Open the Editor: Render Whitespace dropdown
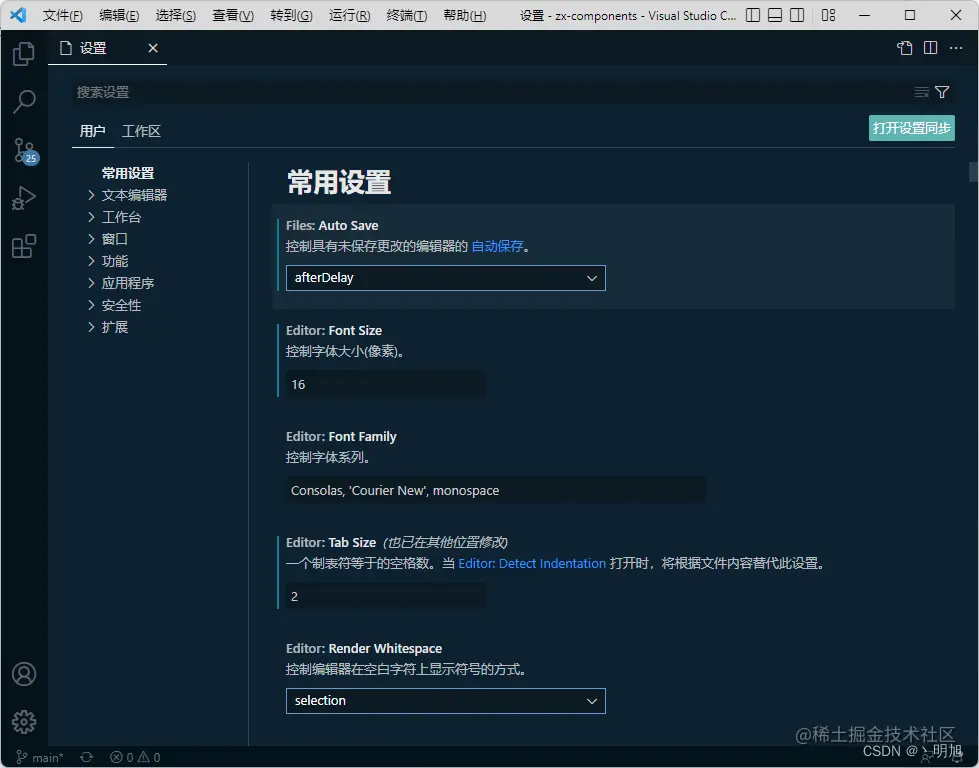979x768 pixels. [445, 700]
